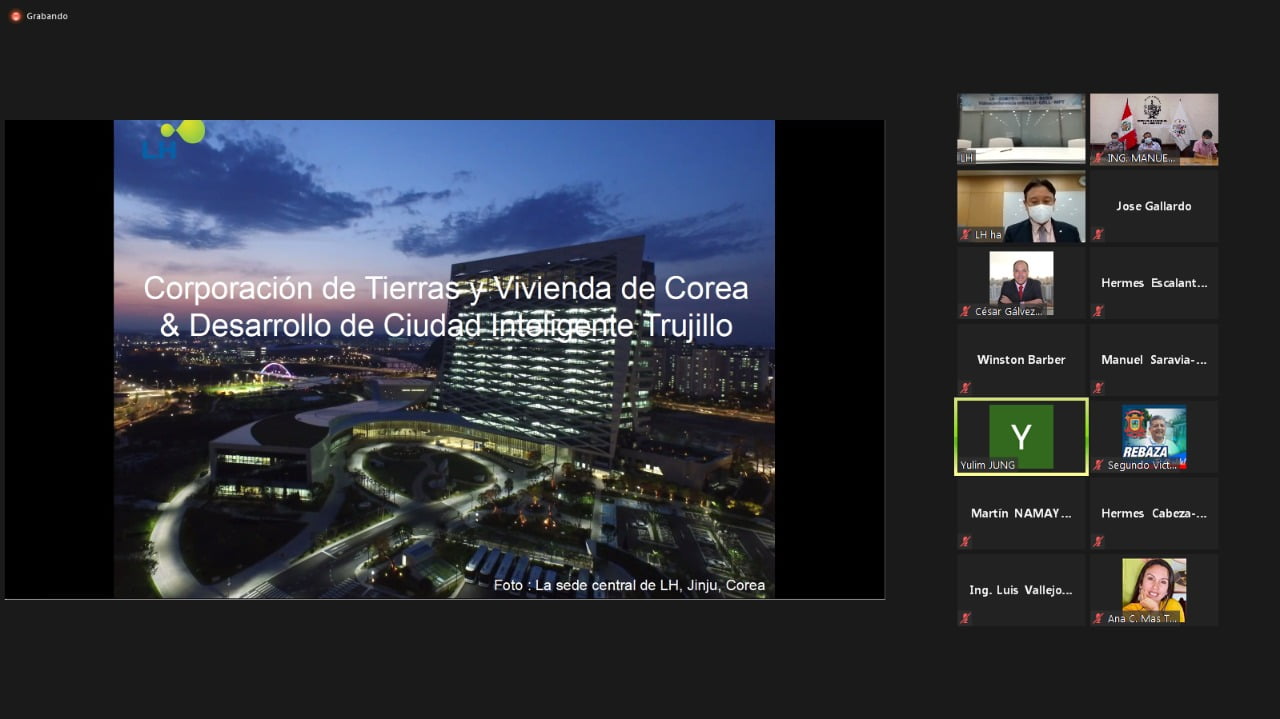Click muted mic icon on Manuel Saravia tile
Screen dimensions: 1280x719
pos(1098,388)
